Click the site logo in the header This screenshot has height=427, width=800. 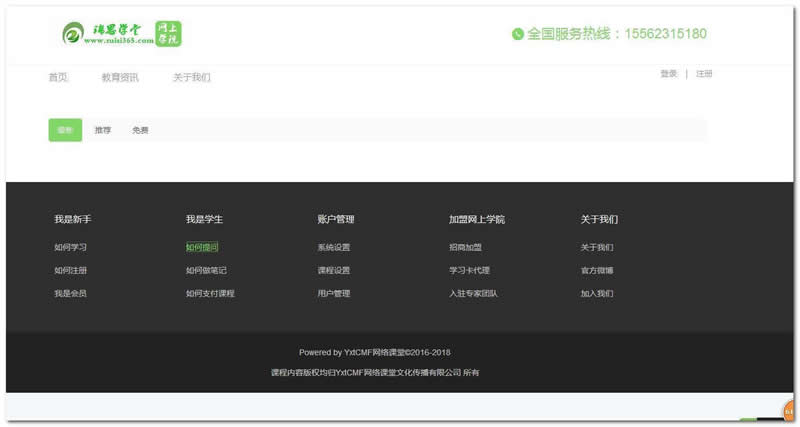click(121, 34)
